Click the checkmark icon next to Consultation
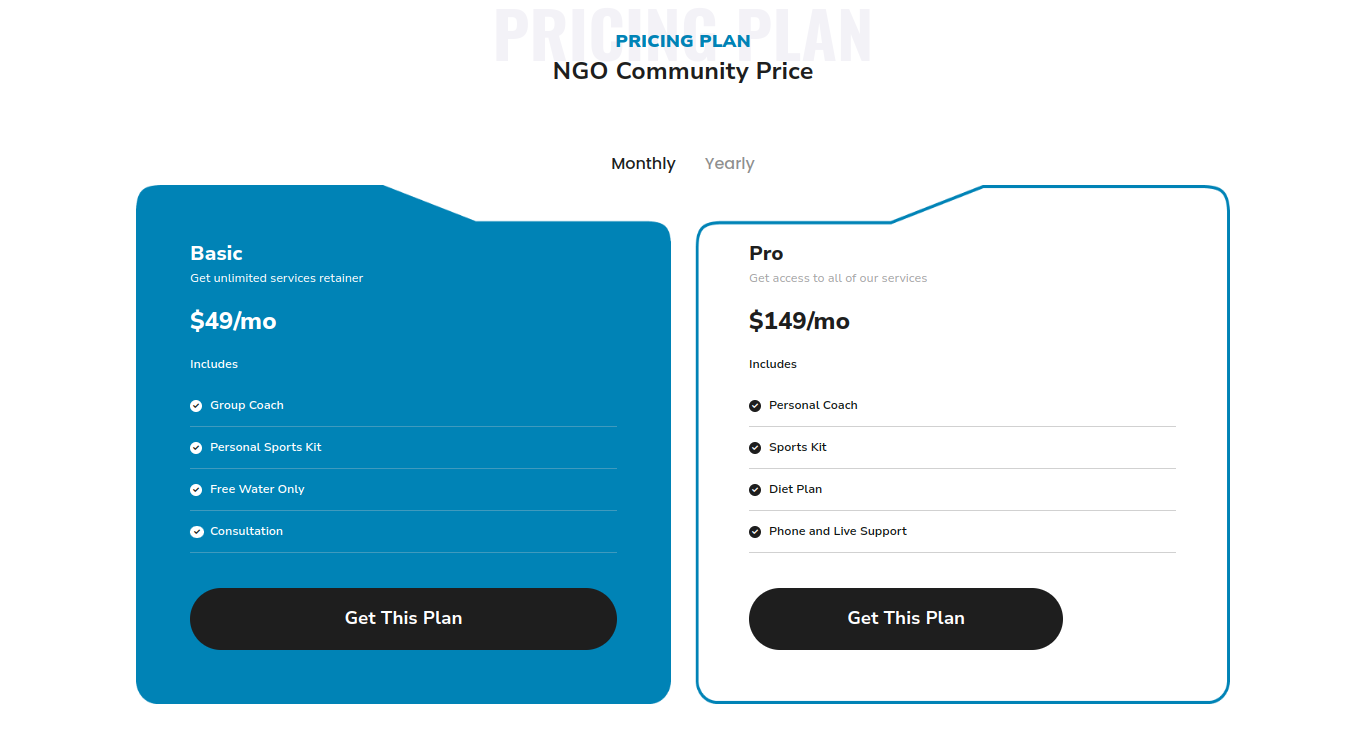This screenshot has width=1365, height=739. (x=196, y=532)
